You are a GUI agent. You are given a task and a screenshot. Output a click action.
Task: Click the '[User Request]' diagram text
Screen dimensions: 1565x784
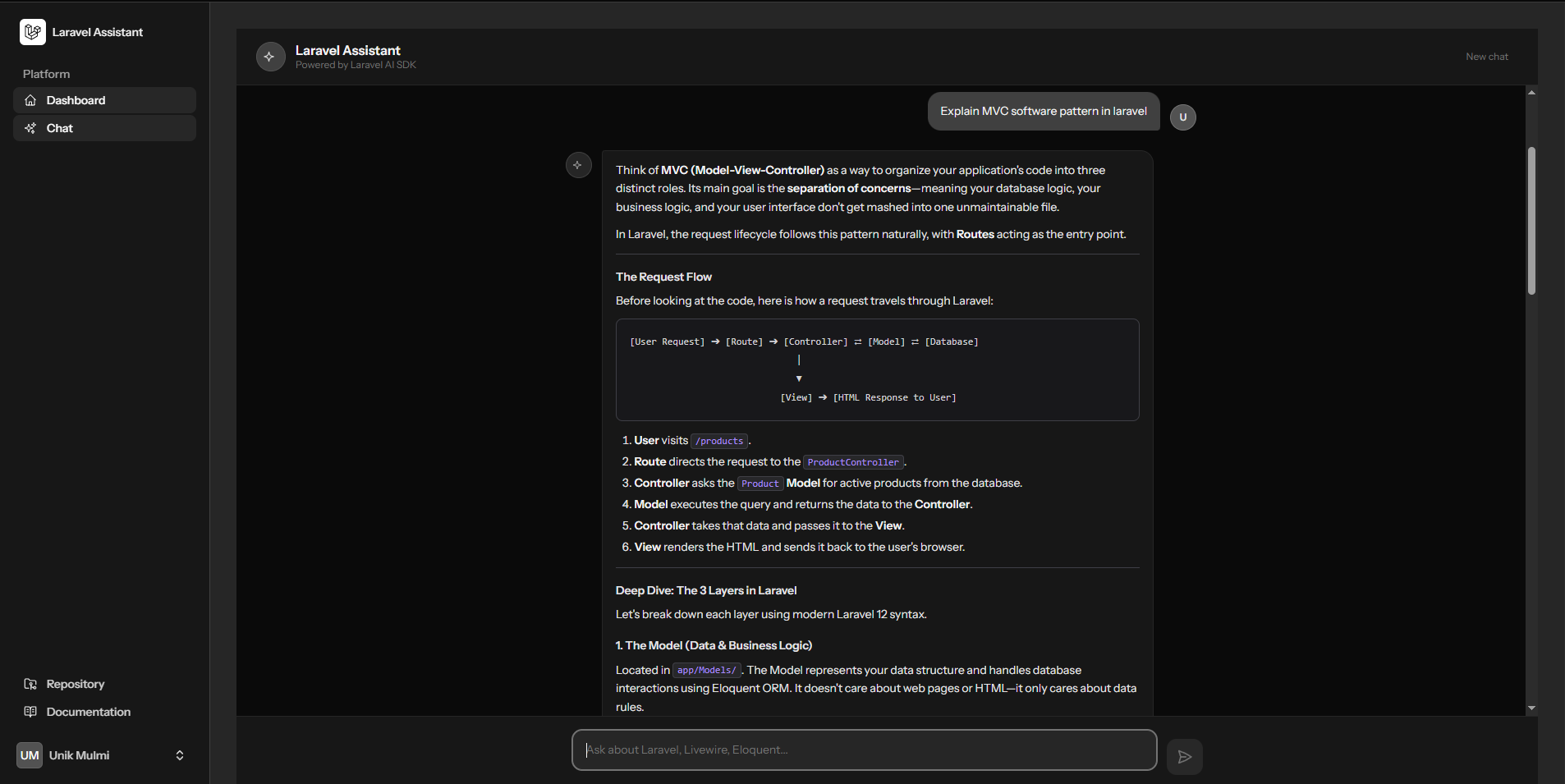(667, 342)
